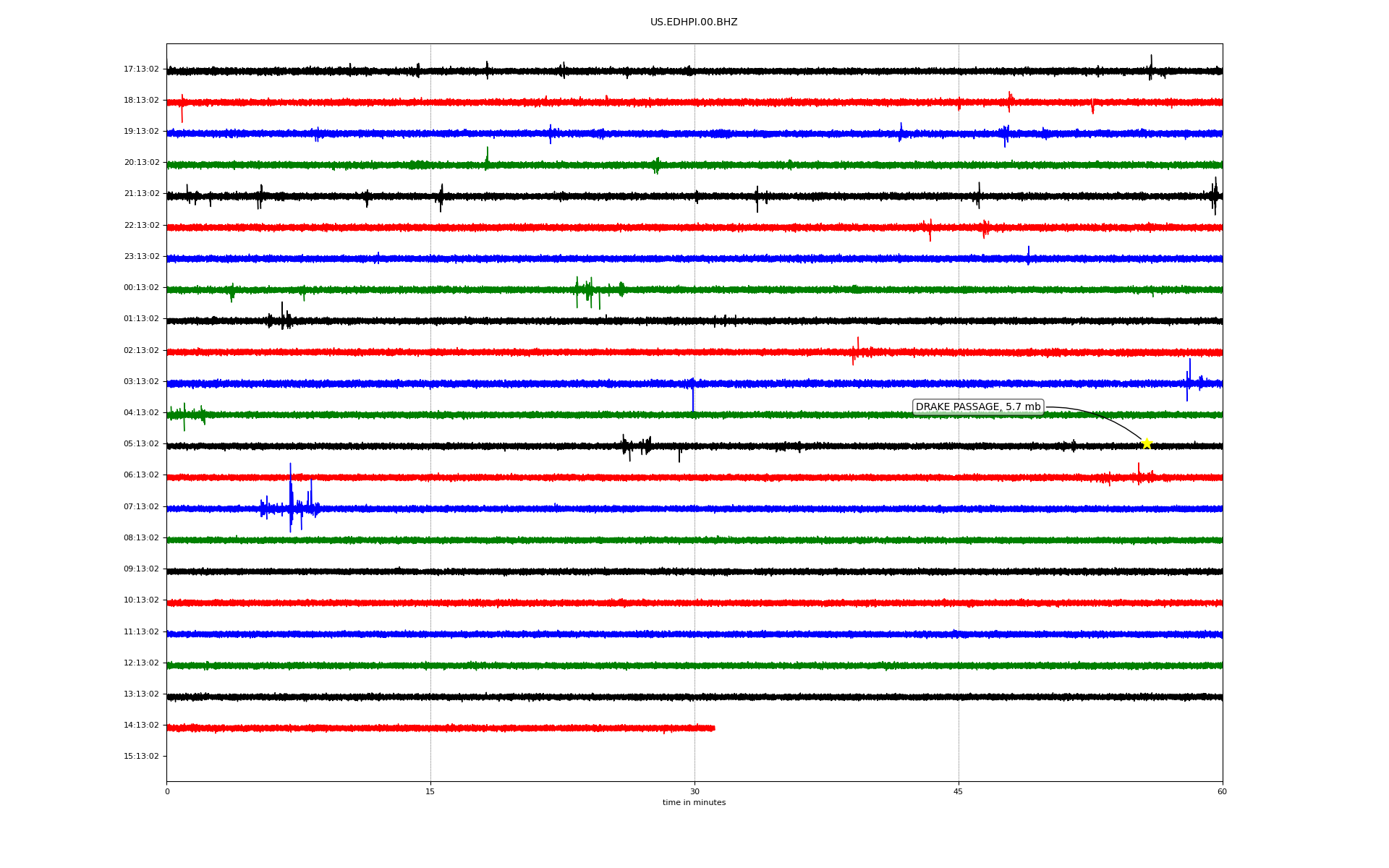Image resolution: width=1389 pixels, height=868 pixels.
Task: Click the x-axis tick label 60
Action: pos(1222,792)
